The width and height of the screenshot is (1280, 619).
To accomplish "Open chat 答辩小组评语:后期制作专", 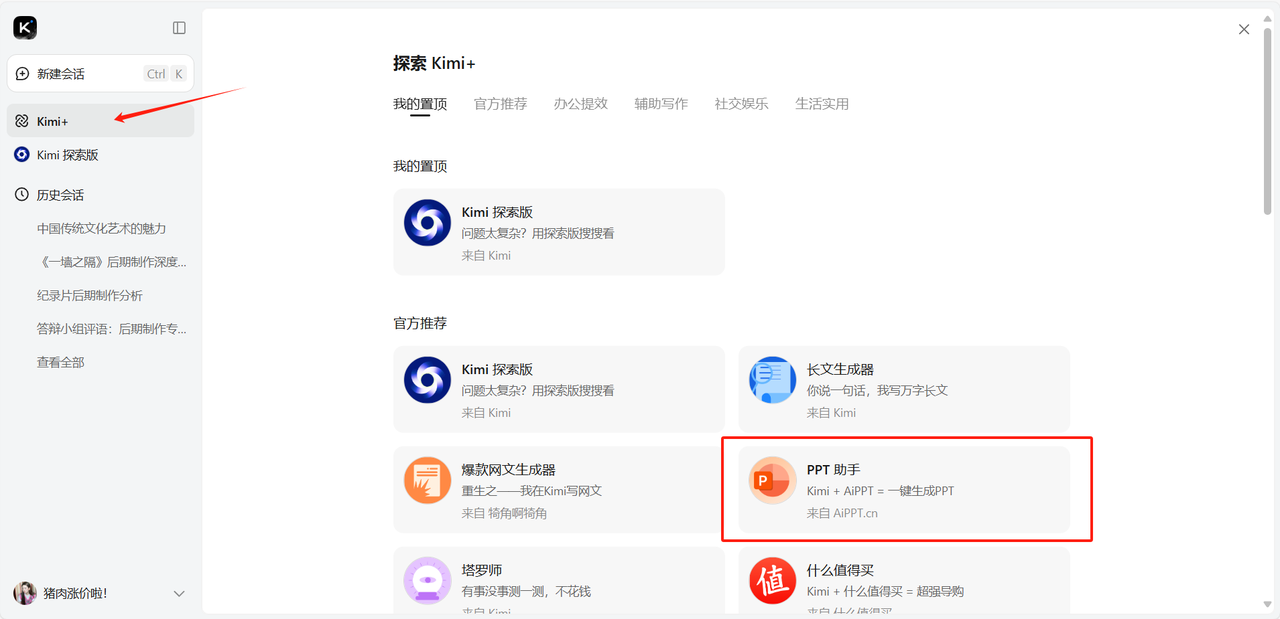I will point(112,329).
